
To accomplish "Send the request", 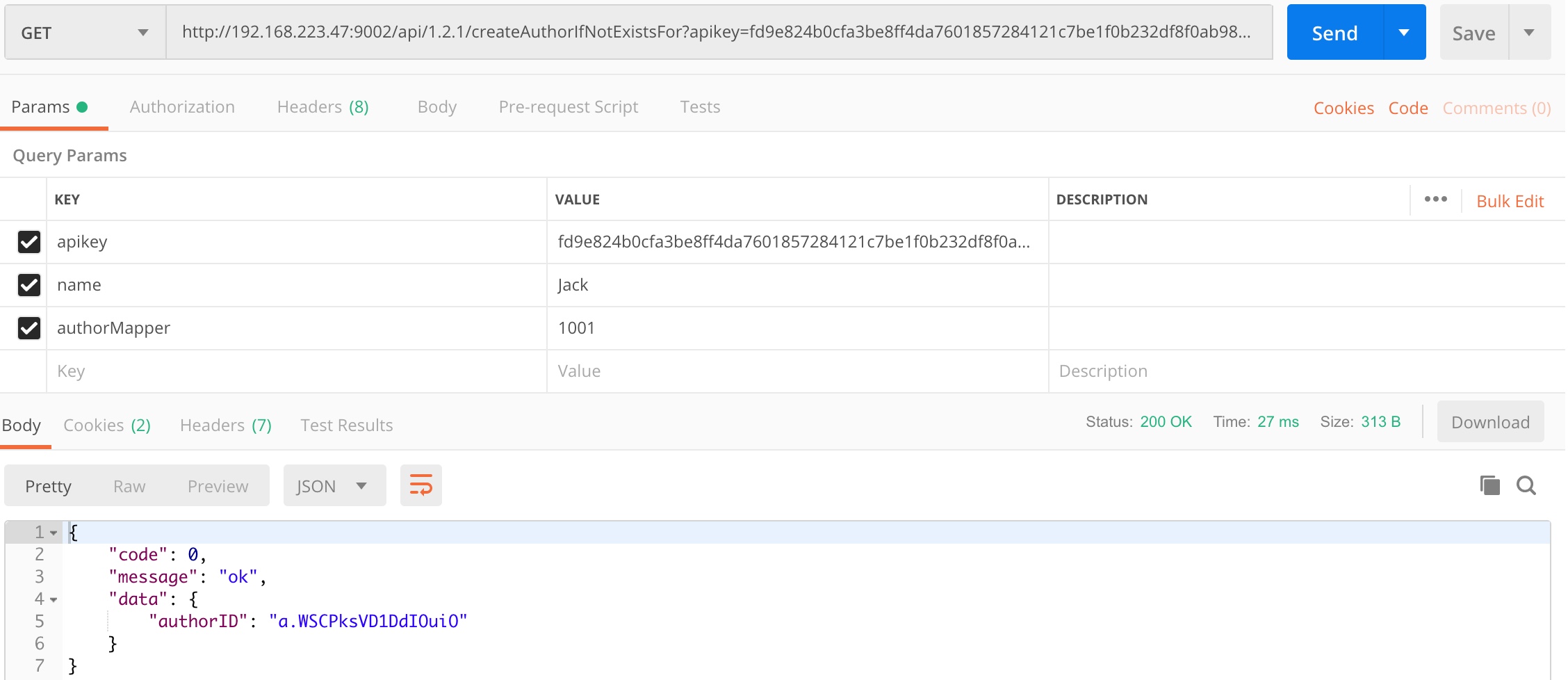I will pyautogui.click(x=1334, y=32).
